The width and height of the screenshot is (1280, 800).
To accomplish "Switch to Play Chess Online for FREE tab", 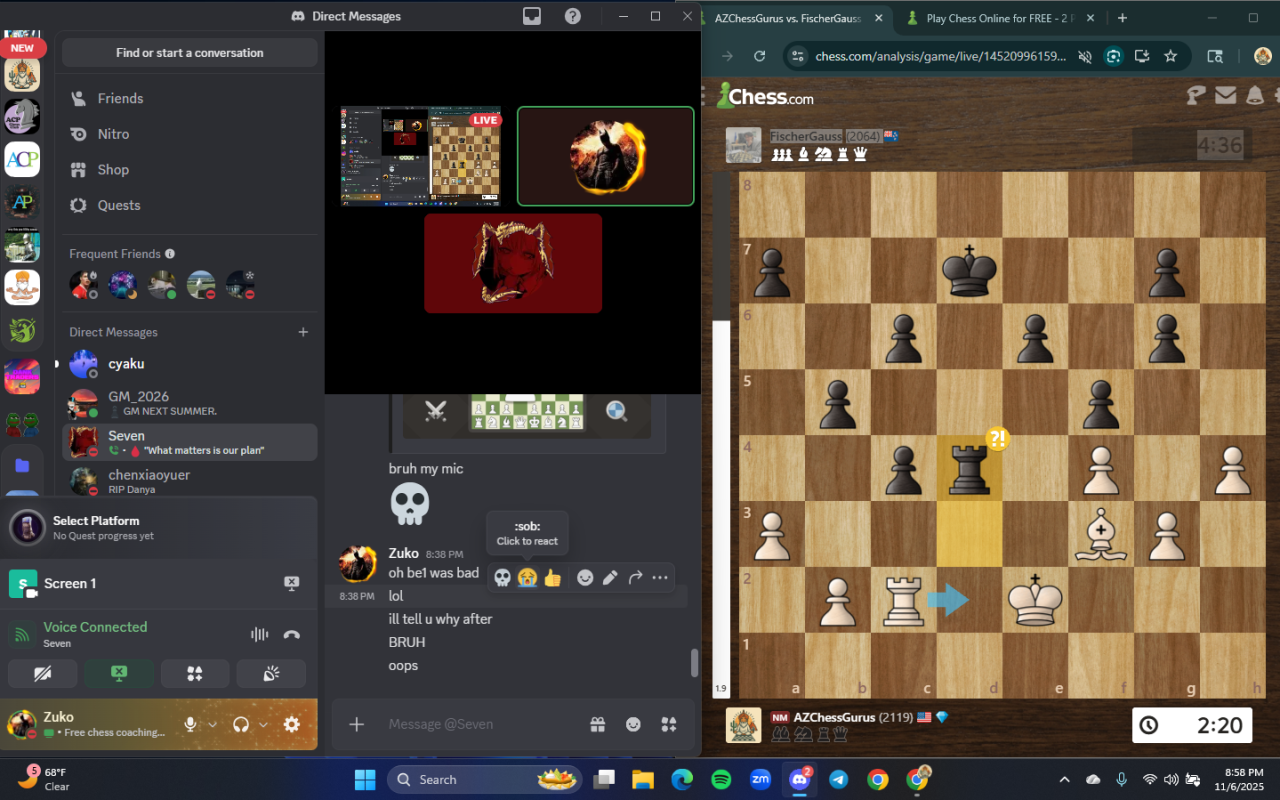I will click(1001, 18).
